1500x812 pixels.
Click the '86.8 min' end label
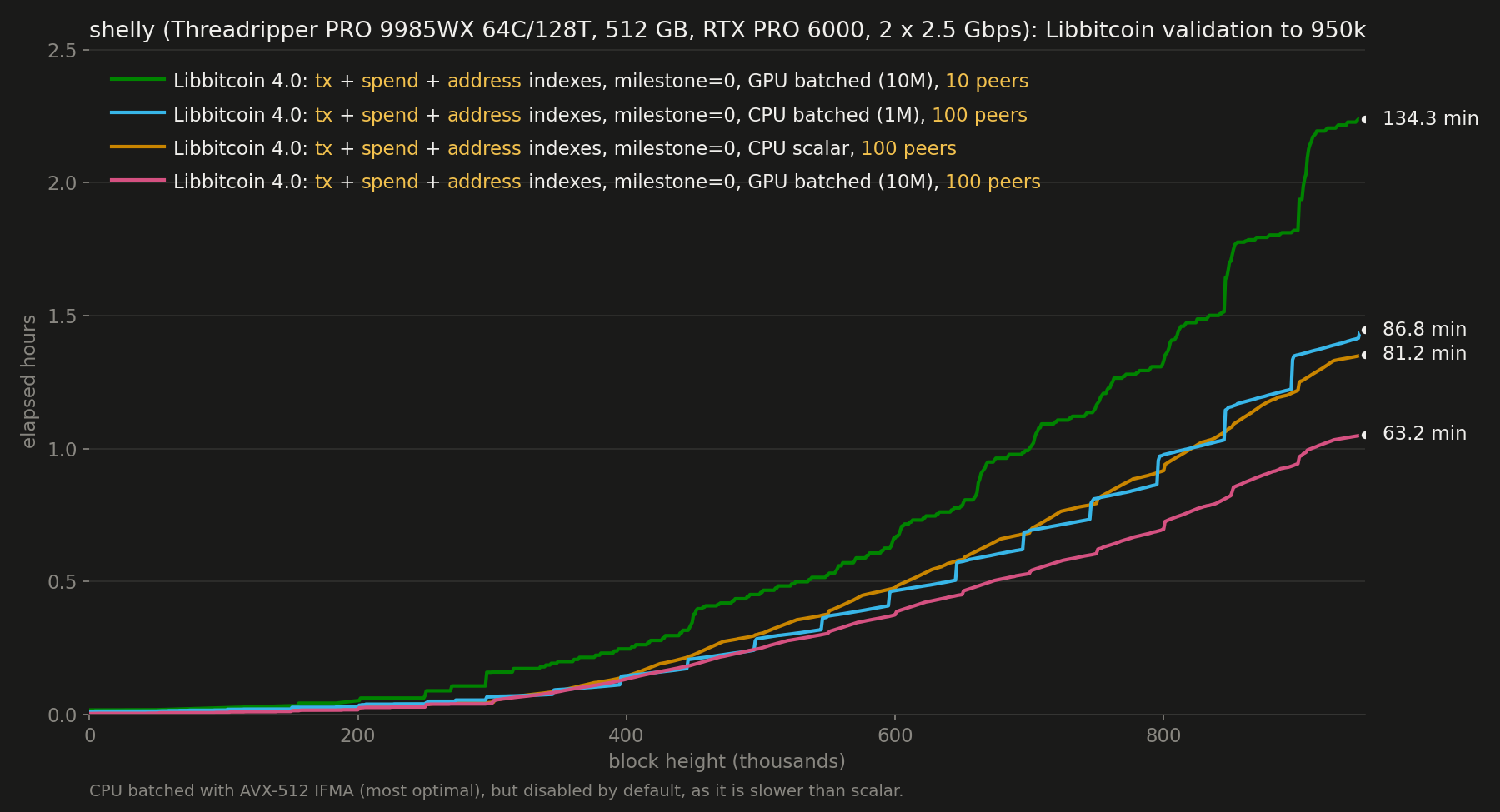pyautogui.click(x=1424, y=330)
